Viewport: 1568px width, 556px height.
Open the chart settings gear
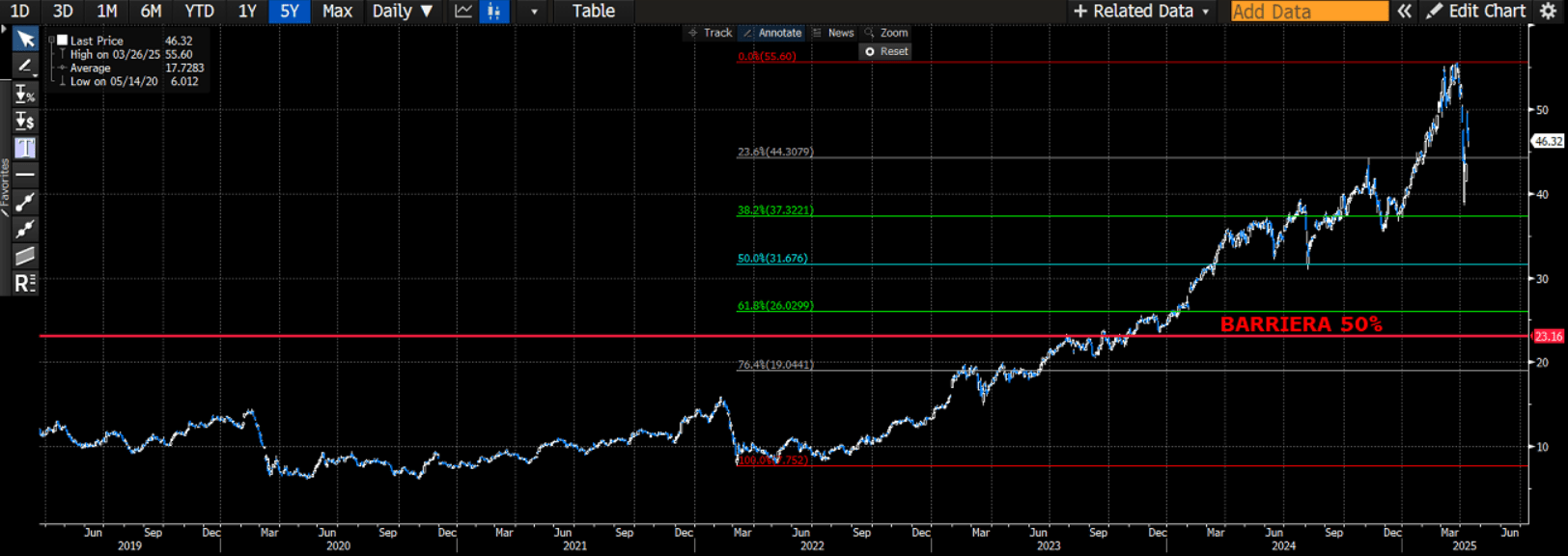coord(1549,12)
